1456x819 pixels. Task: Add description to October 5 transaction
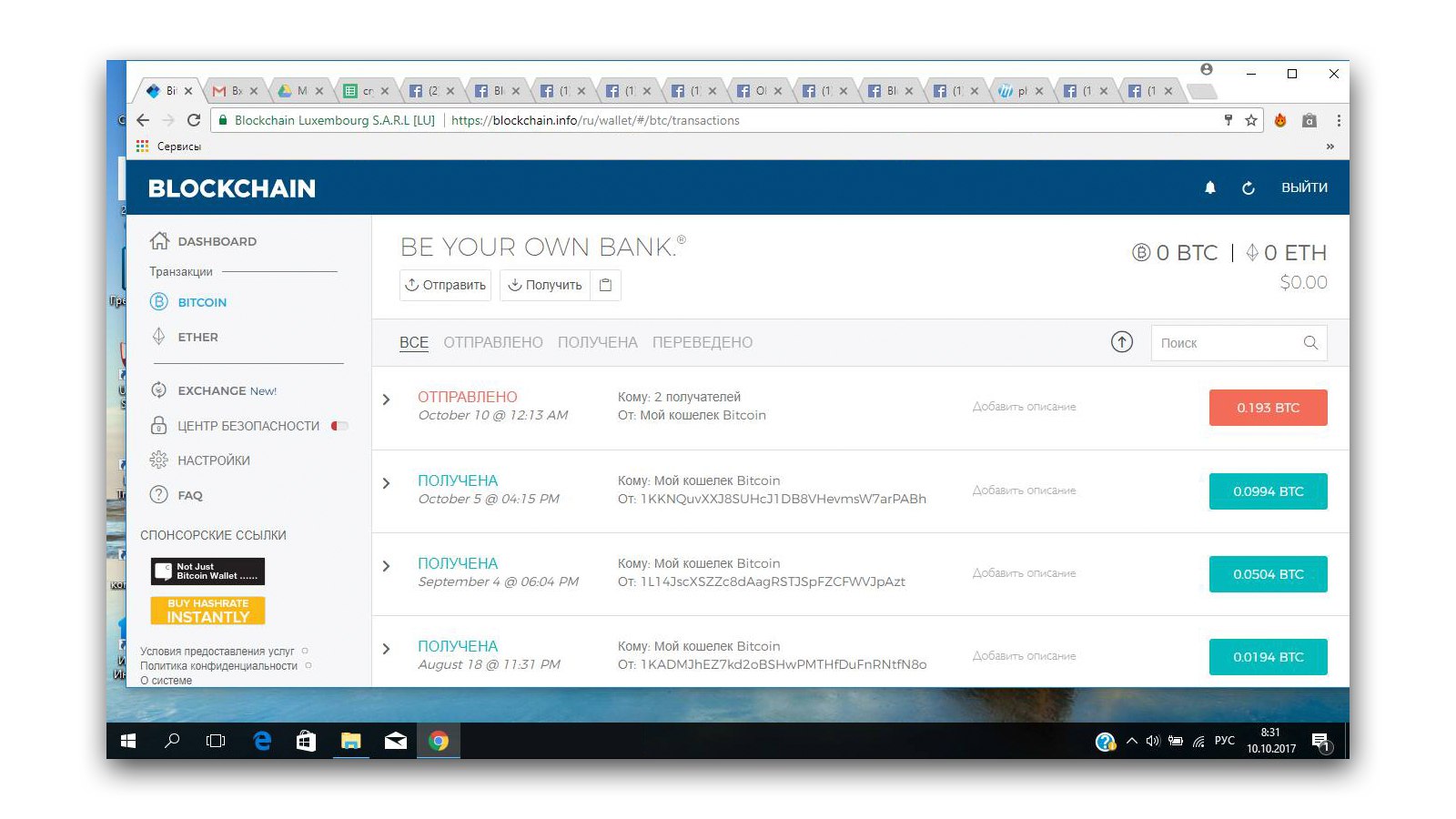pos(1024,490)
